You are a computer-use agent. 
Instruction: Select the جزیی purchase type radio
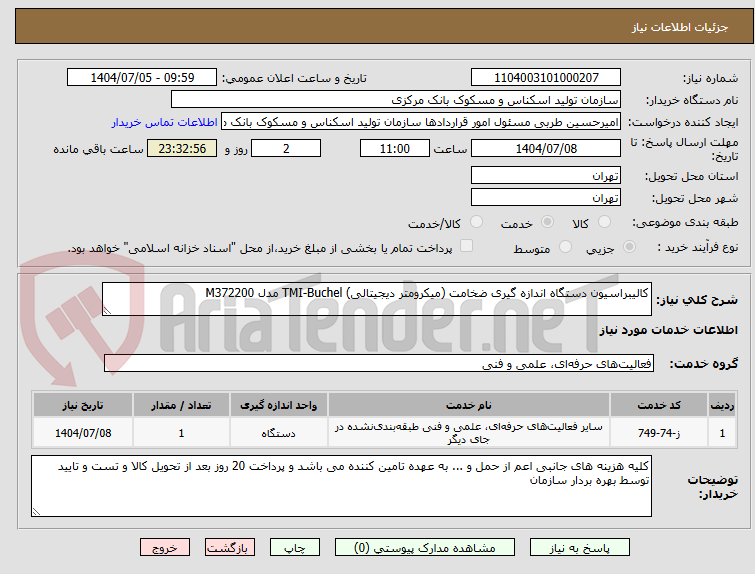point(629,247)
